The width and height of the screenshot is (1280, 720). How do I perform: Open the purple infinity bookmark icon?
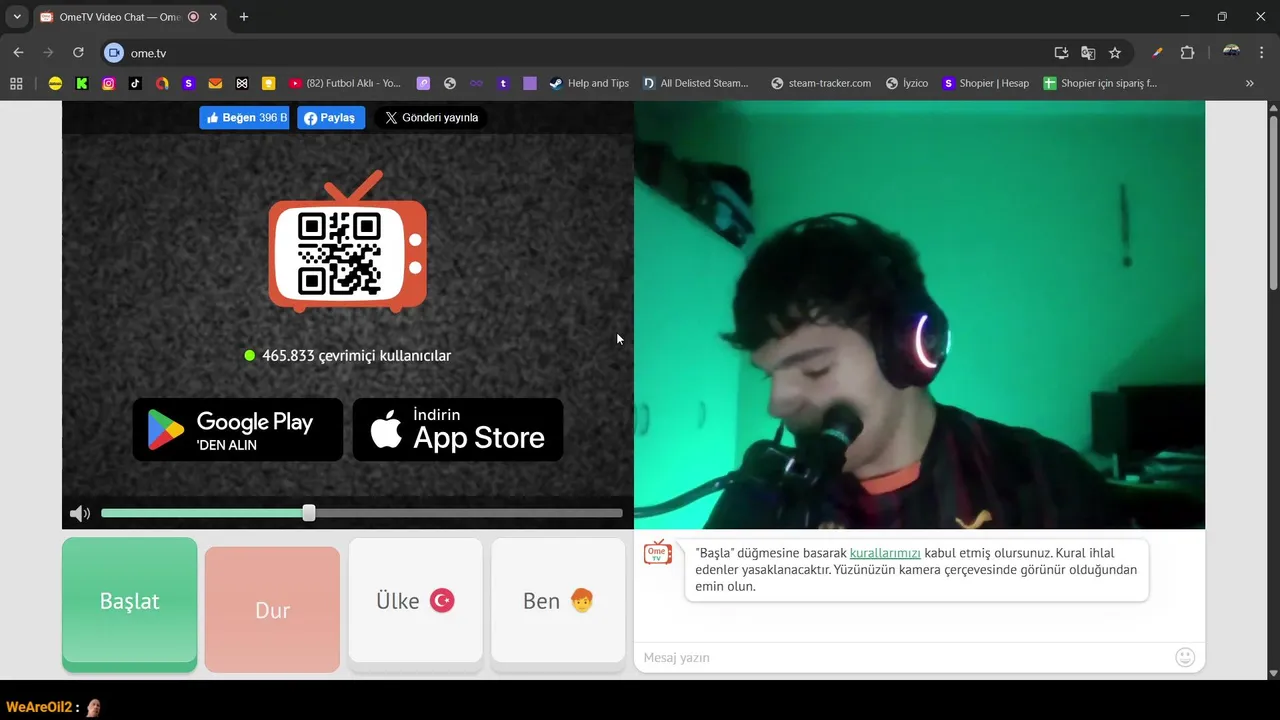(477, 83)
